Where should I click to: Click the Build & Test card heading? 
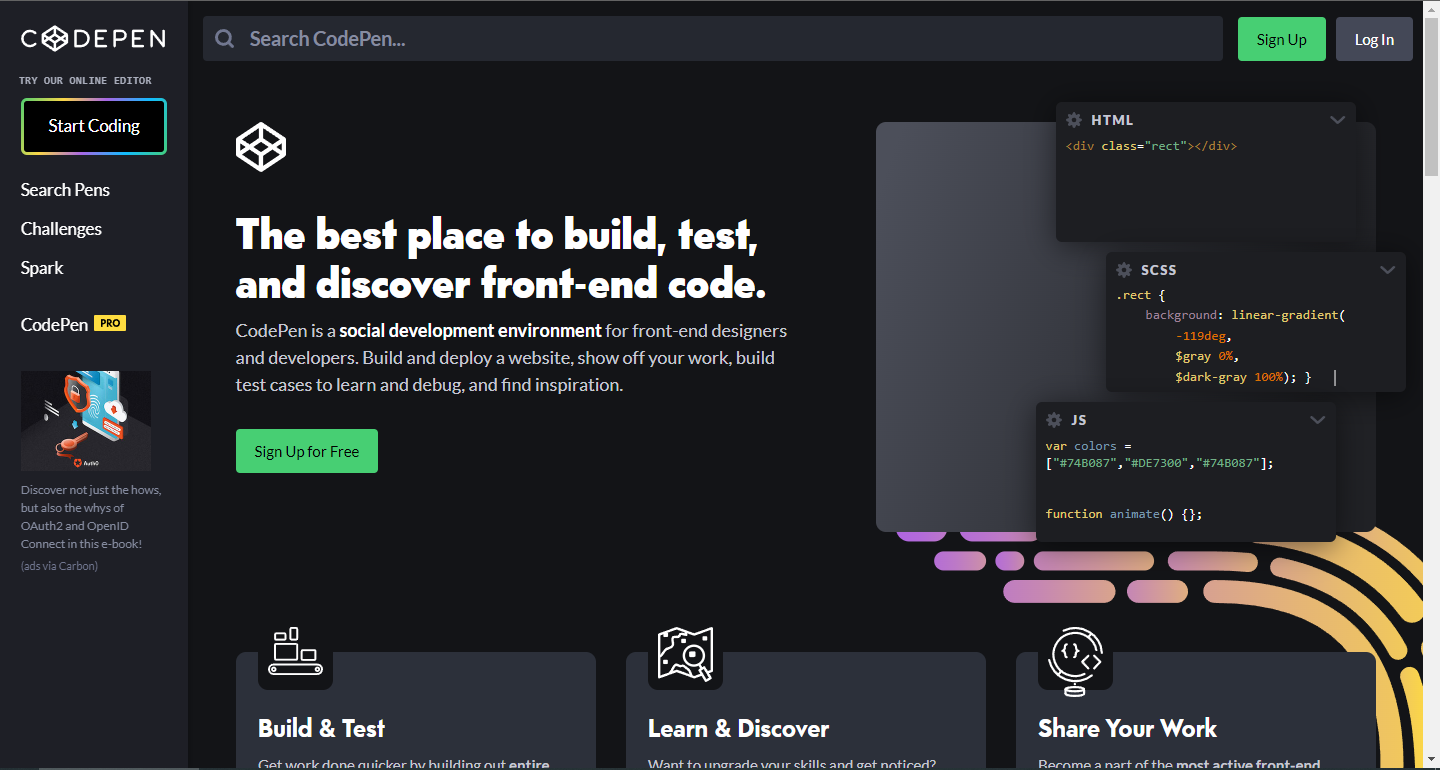321,728
